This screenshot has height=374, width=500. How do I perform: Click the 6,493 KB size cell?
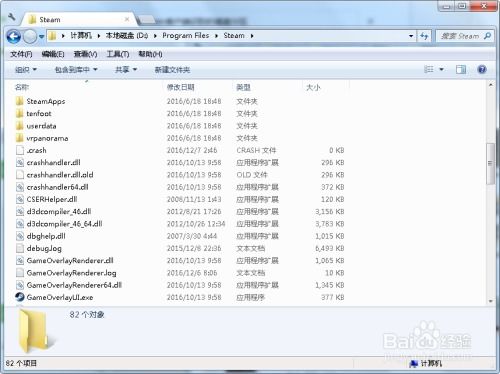pos(329,248)
